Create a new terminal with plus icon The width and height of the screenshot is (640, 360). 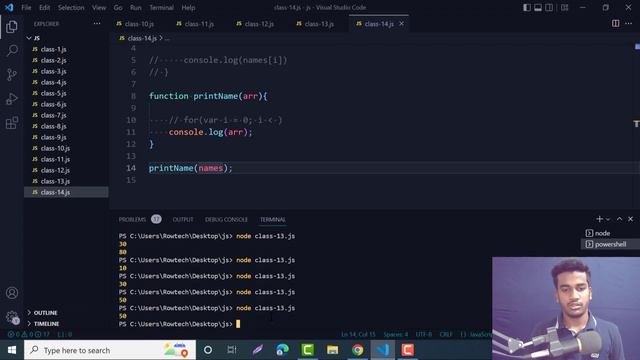(x=599, y=219)
